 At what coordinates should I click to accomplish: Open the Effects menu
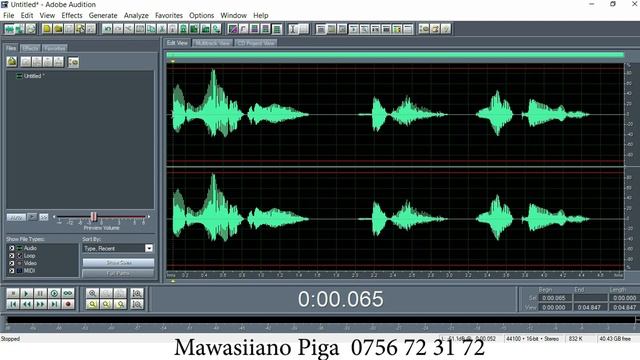coord(72,16)
